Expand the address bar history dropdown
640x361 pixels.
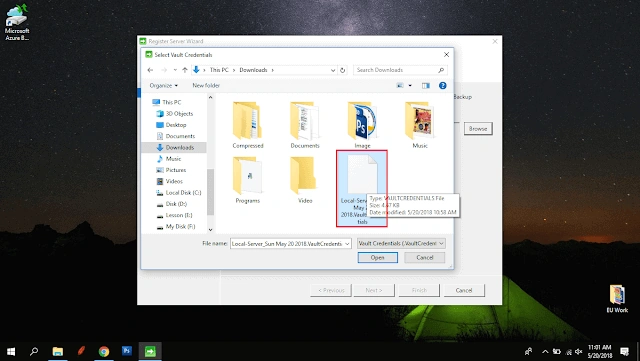pos(333,70)
